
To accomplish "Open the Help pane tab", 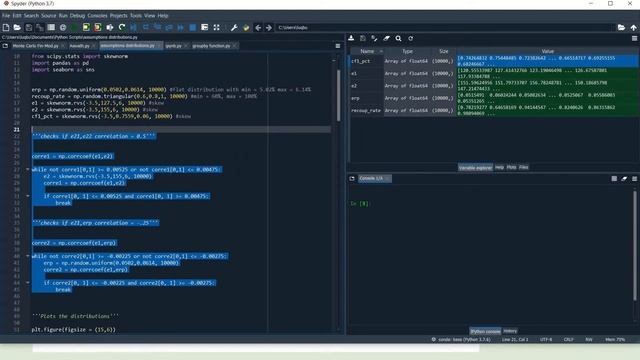I will [x=499, y=167].
